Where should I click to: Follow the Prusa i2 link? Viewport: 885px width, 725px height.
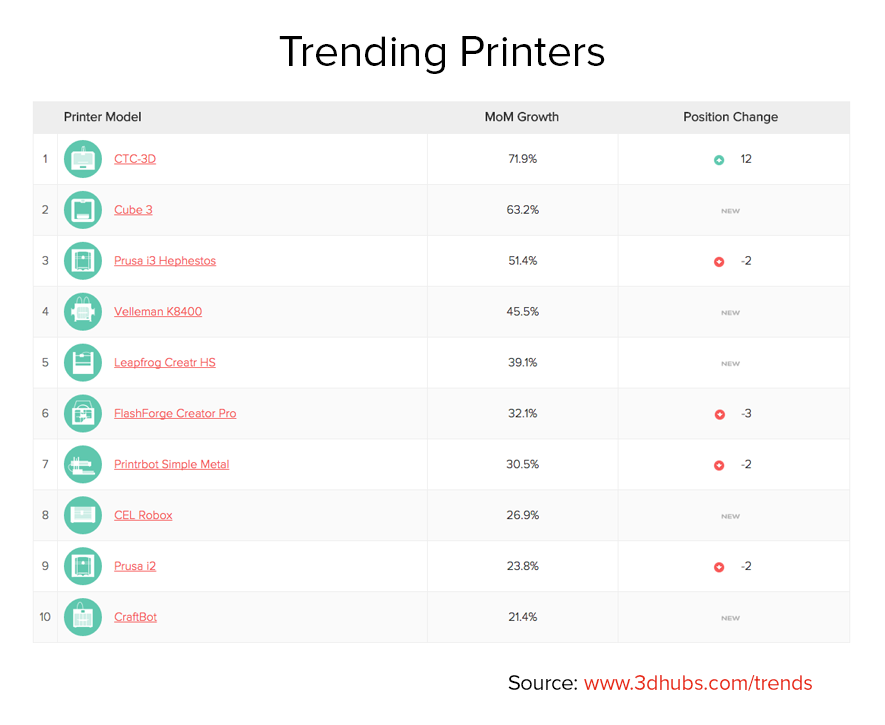135,566
